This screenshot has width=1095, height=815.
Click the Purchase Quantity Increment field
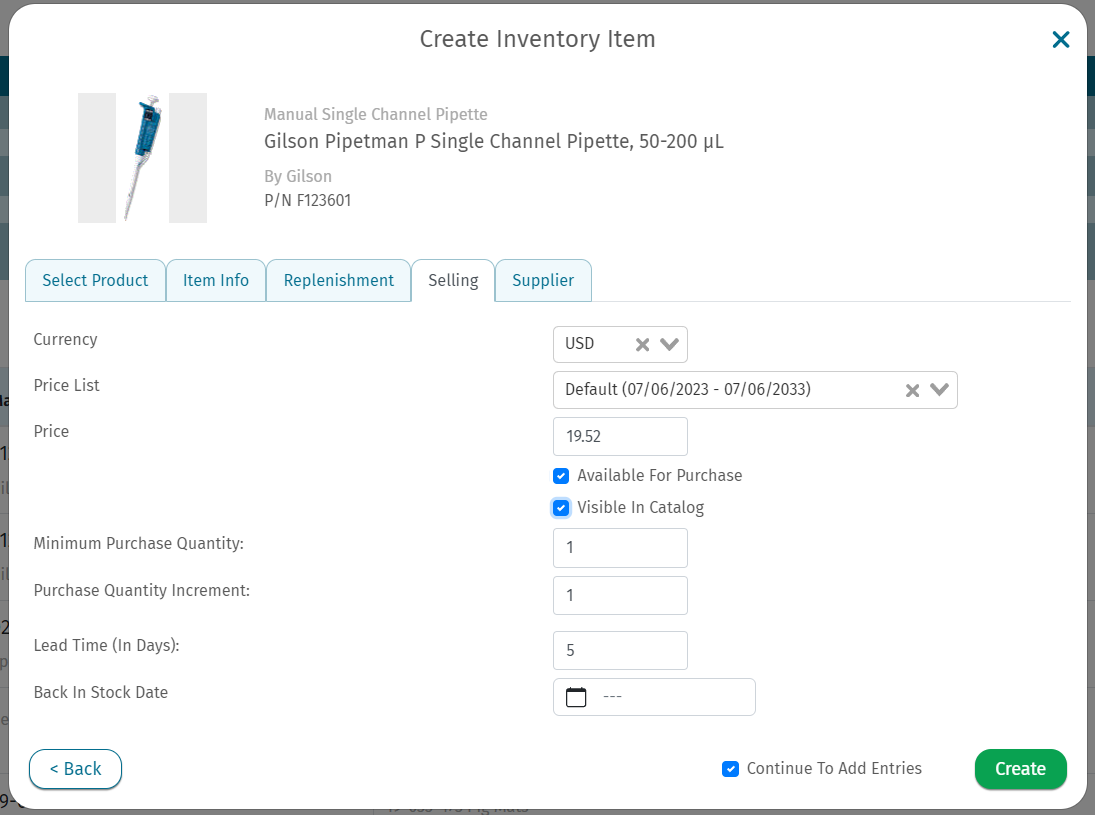pos(620,596)
